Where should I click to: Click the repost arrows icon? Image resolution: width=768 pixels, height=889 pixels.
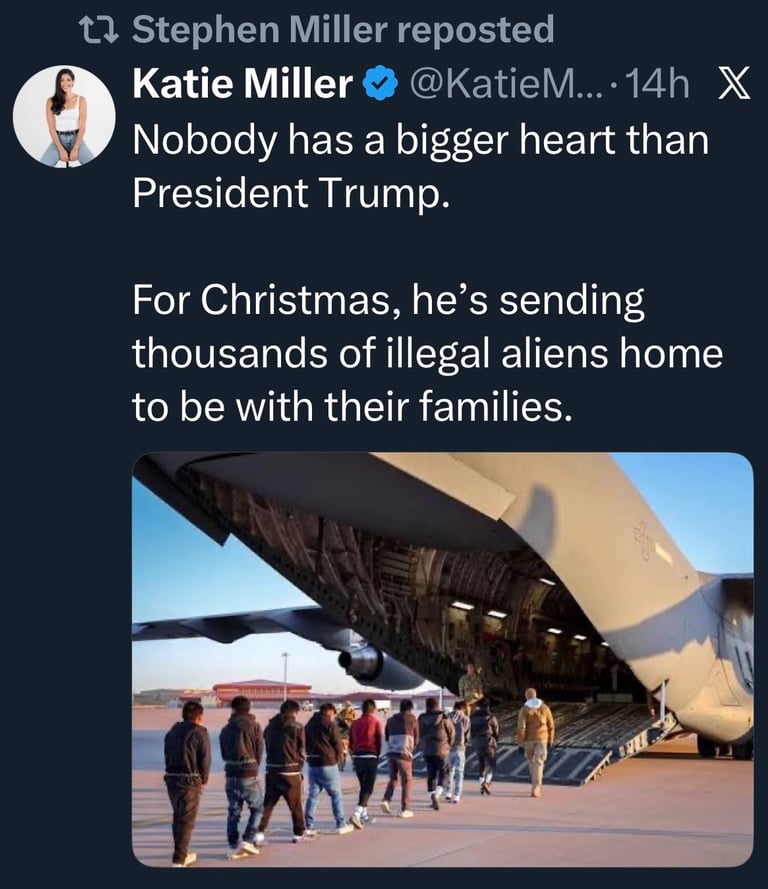click(103, 30)
